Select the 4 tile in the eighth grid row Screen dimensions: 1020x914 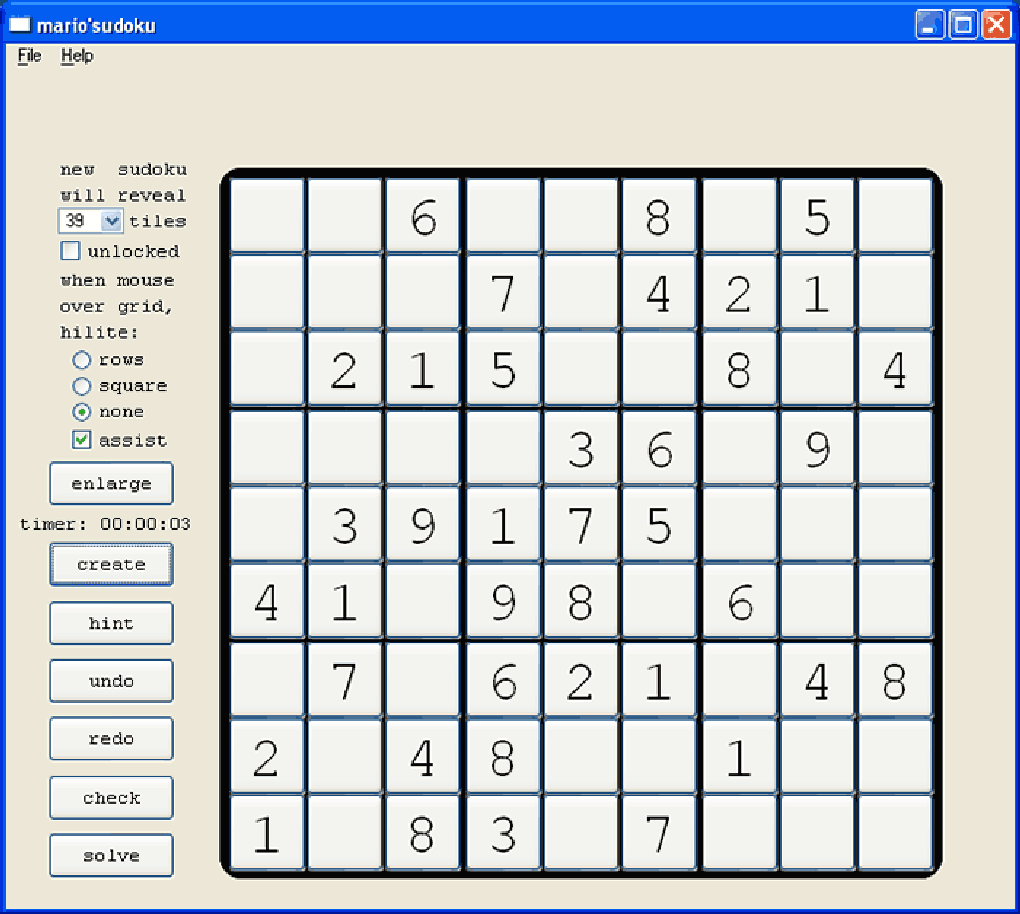point(423,757)
